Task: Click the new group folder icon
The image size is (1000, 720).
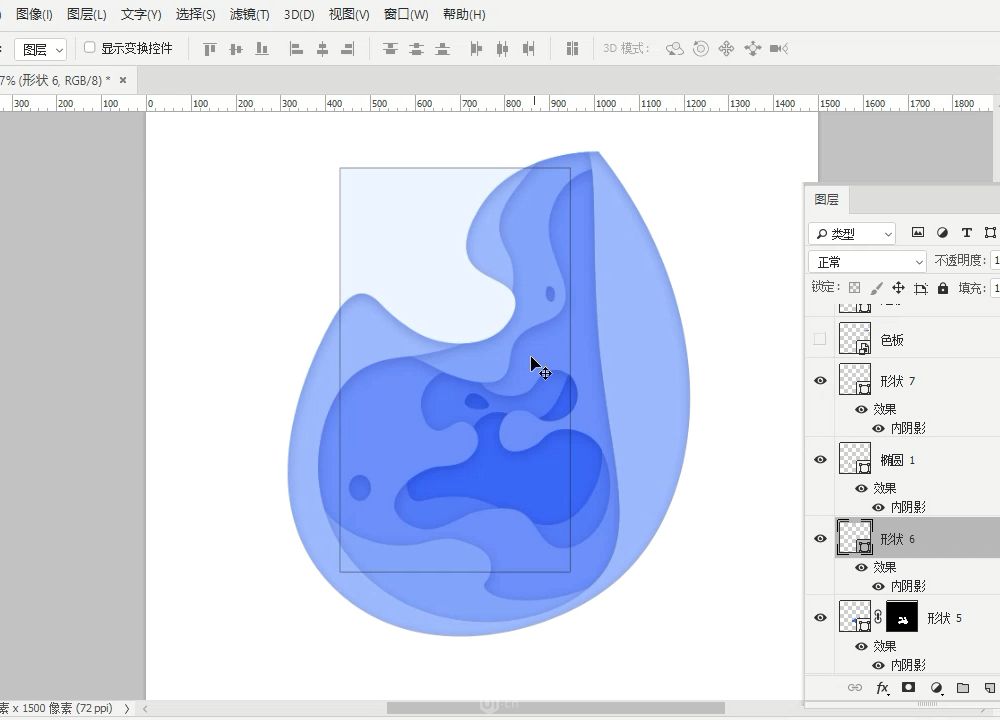Action: [963, 687]
